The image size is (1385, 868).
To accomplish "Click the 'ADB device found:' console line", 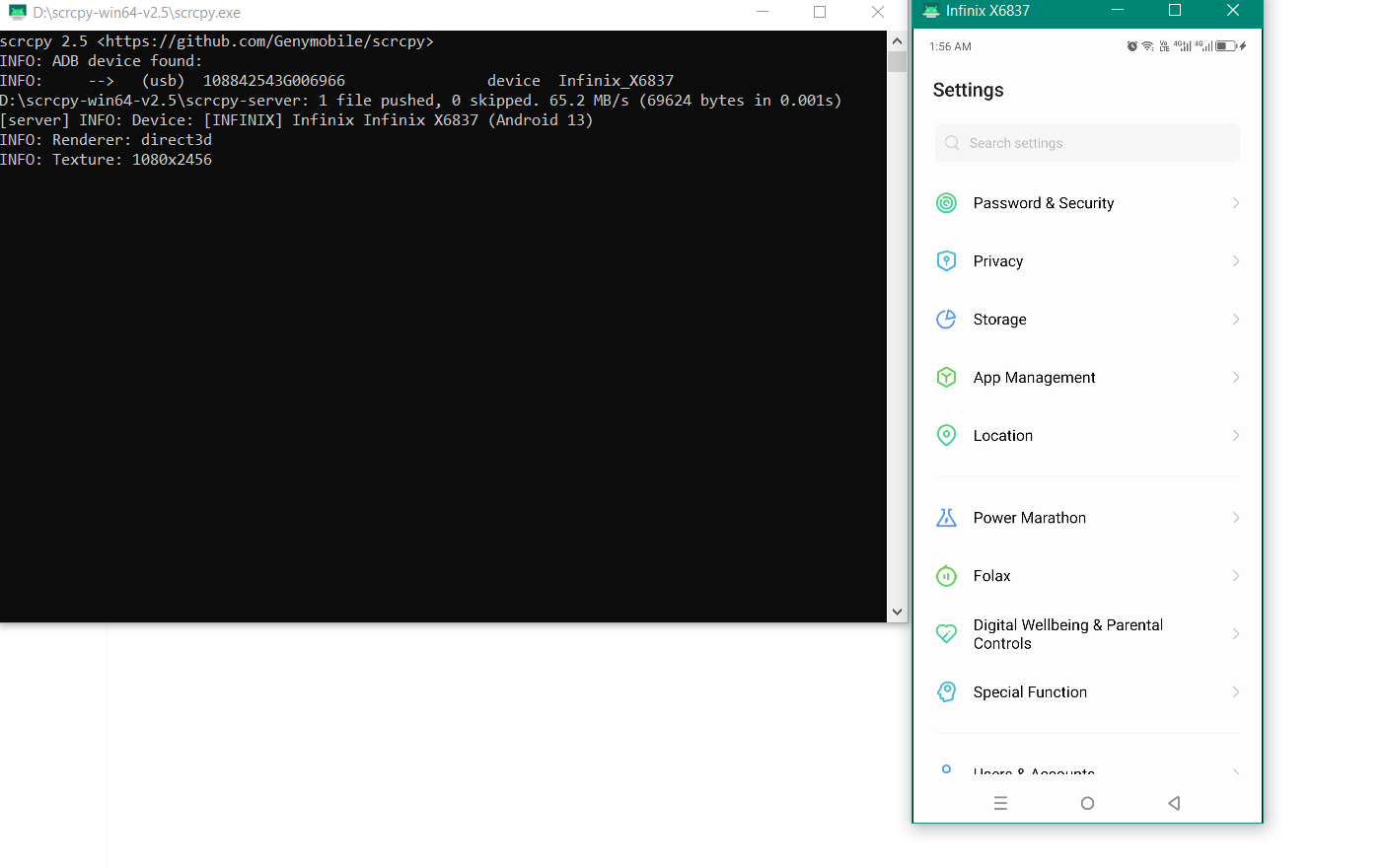I will tap(101, 61).
